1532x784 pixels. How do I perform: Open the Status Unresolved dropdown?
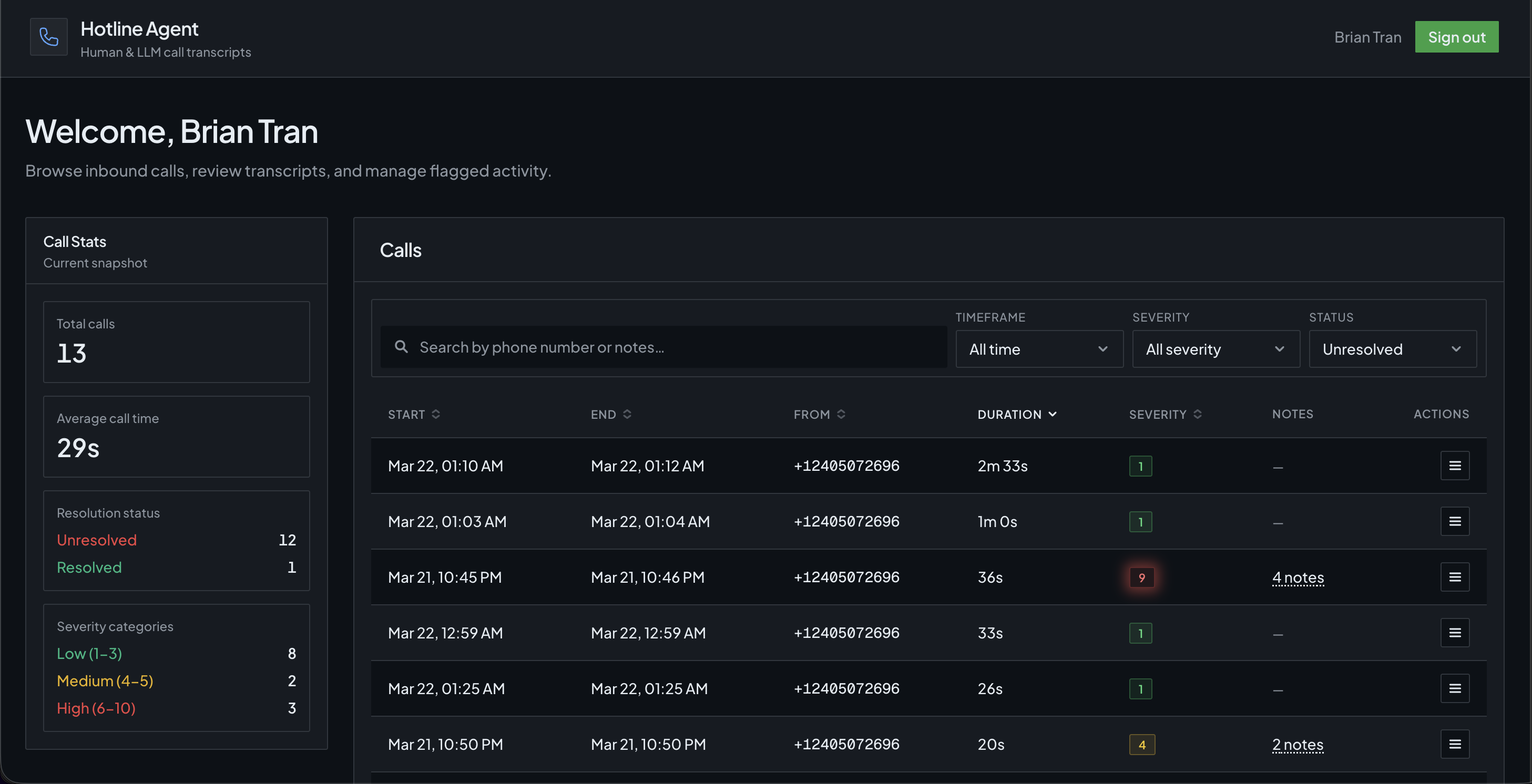(x=1392, y=349)
